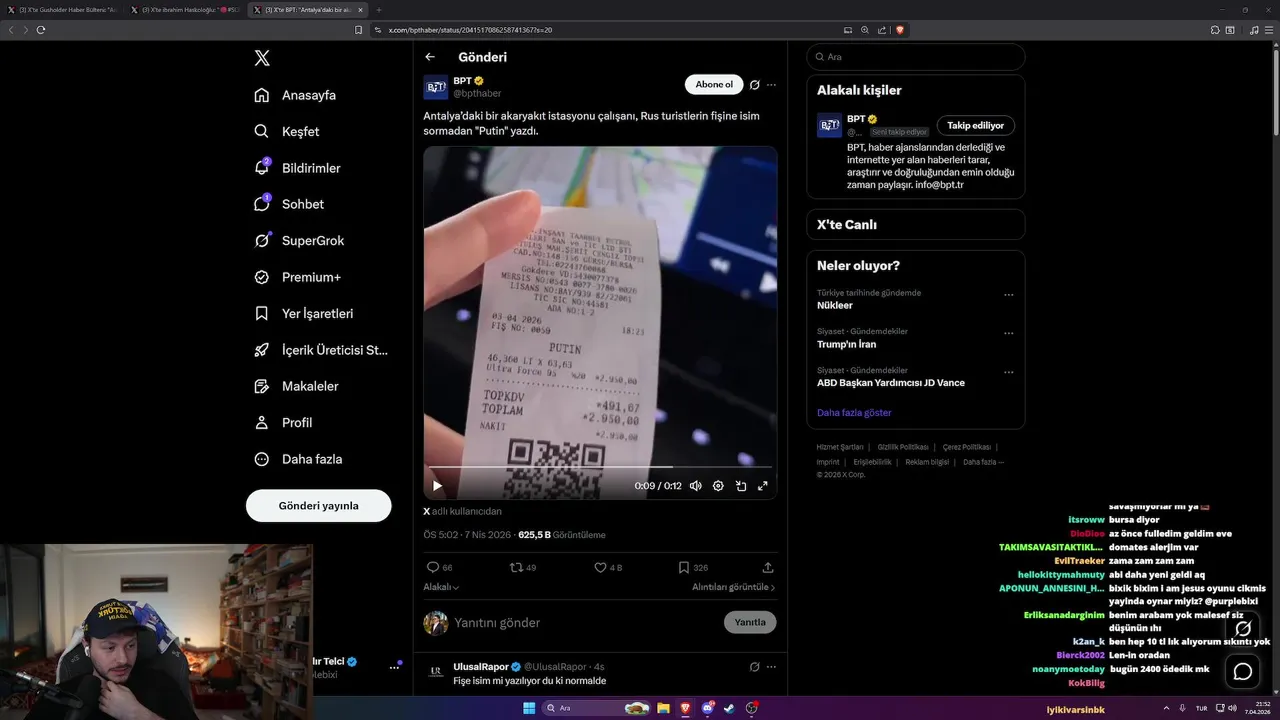Open Grok icon on the BPT post
This screenshot has width=1280, height=720.
[x=755, y=85]
